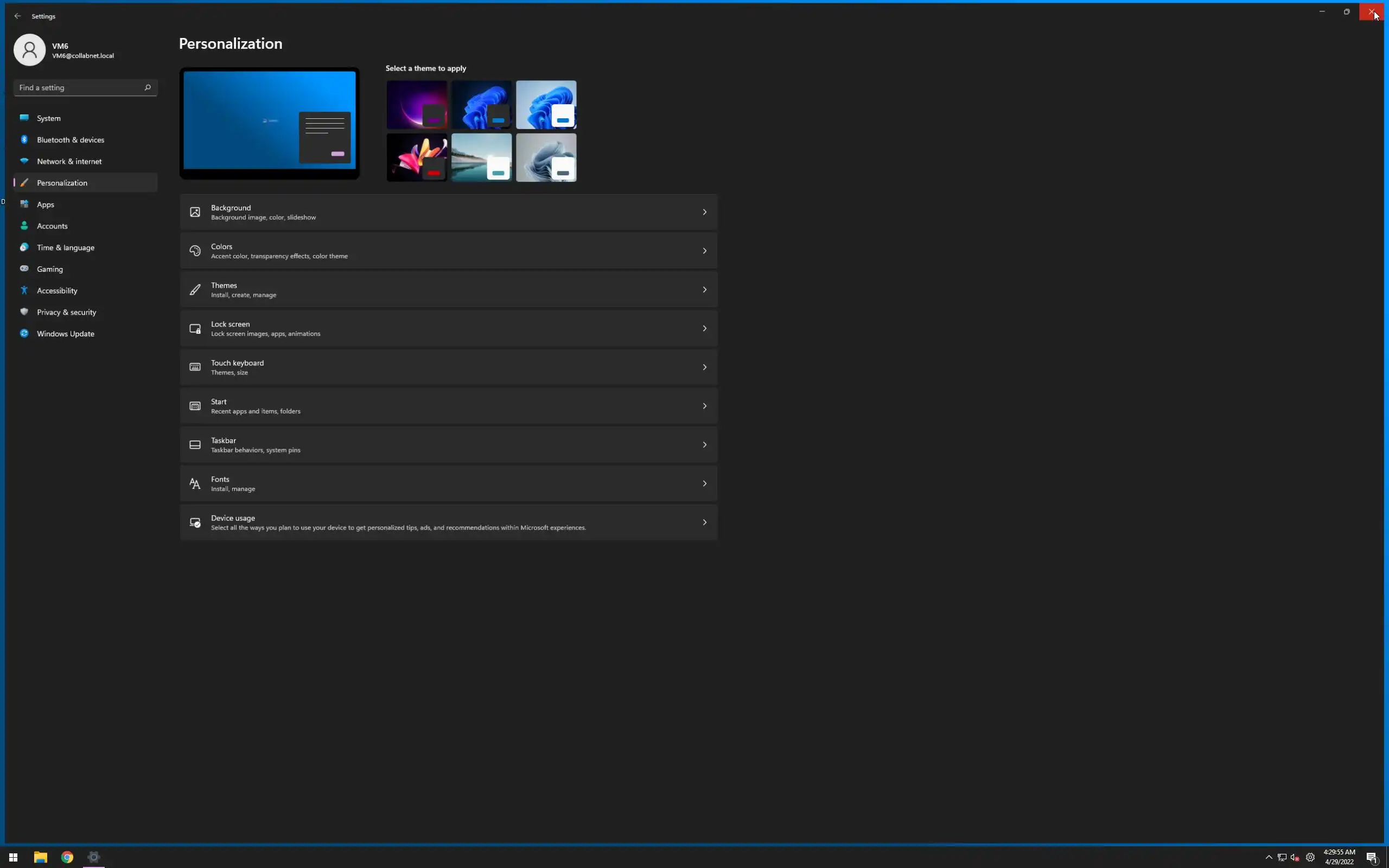1389x868 pixels.
Task: Click the Themes row's paintbrush icon
Action: (195, 290)
